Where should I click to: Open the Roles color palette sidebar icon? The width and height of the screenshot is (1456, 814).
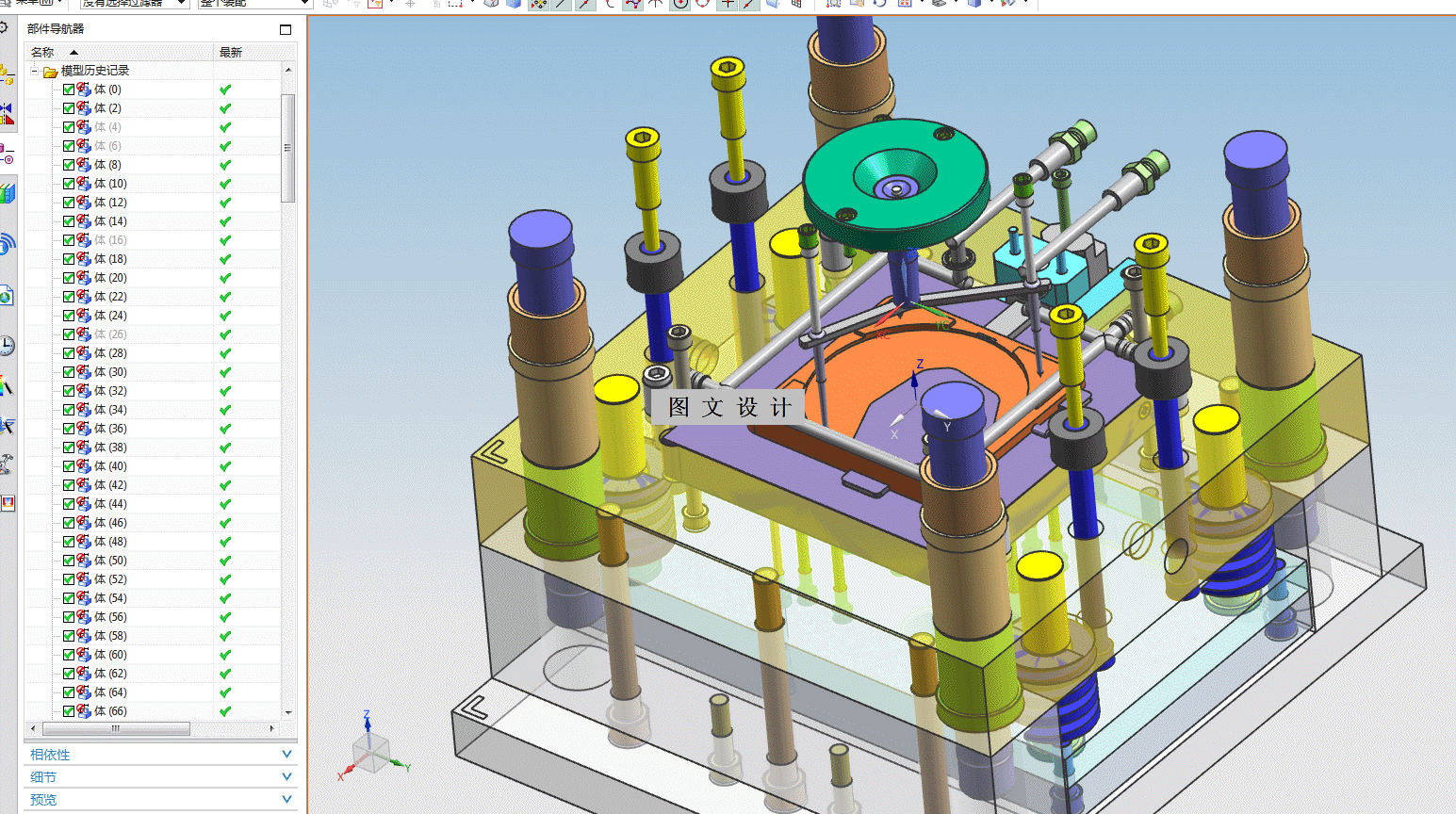pos(7,385)
